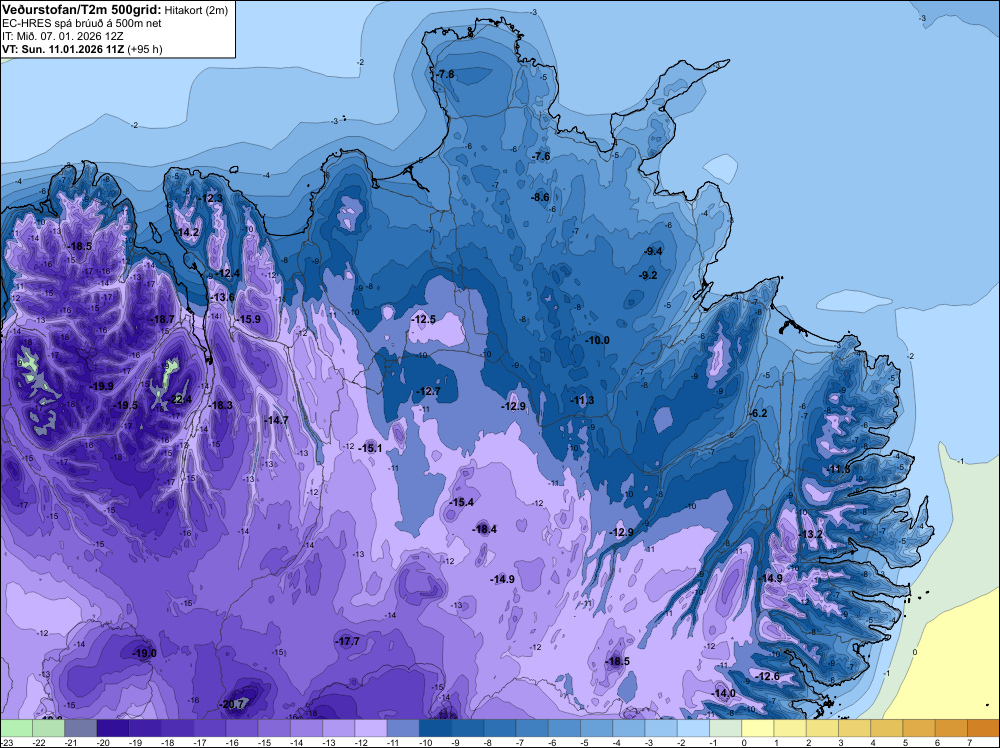Click the -12.5 temperature label
Viewport: 1000px width, 748px height.
423,319
